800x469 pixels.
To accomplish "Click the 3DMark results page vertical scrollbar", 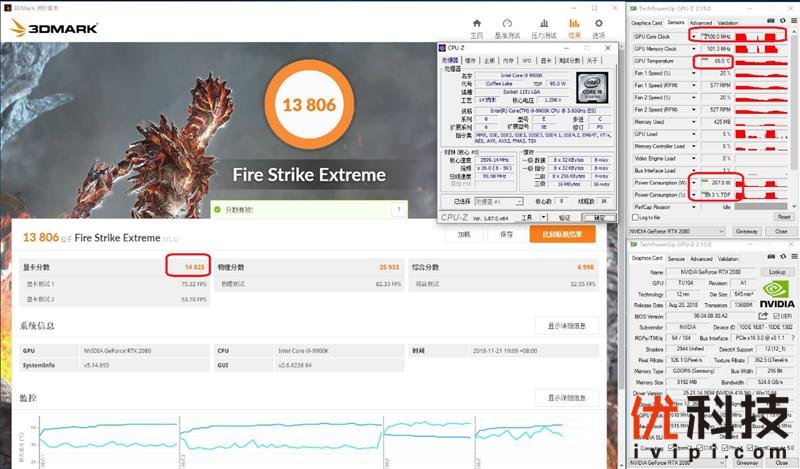I will [621, 255].
